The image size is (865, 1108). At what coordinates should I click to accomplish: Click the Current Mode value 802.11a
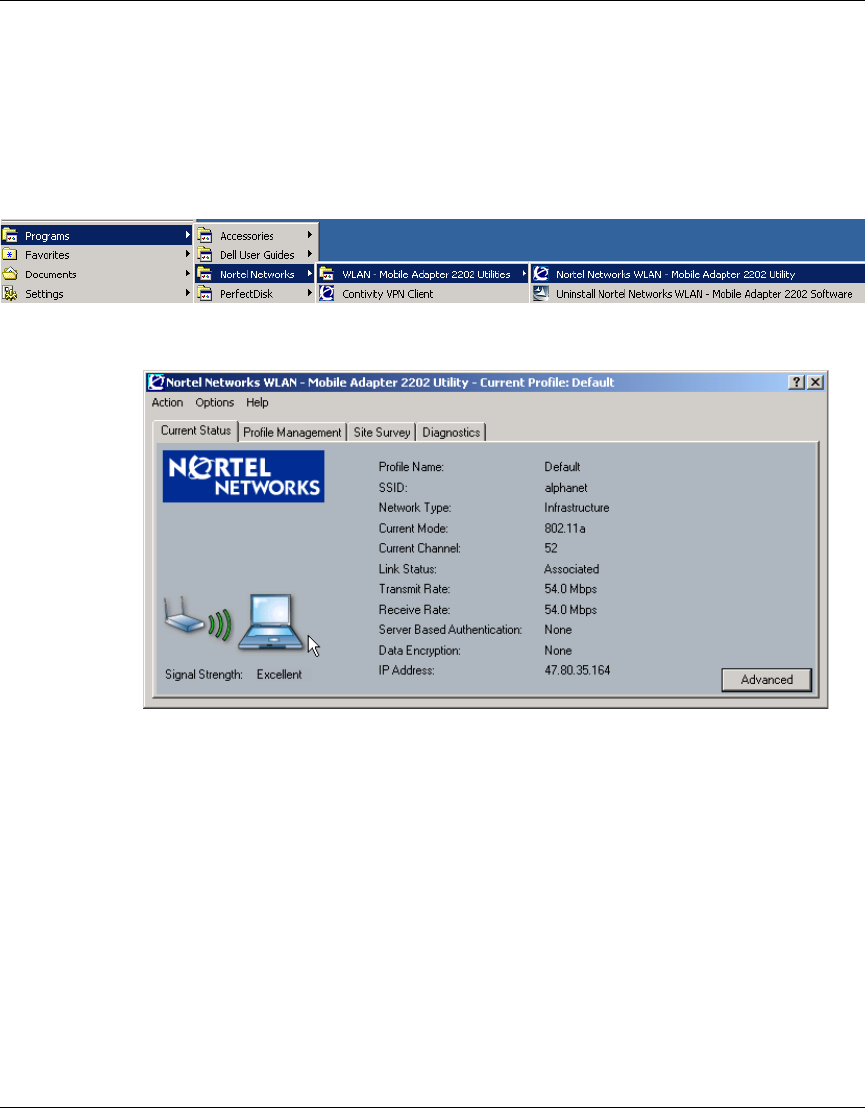tap(565, 529)
